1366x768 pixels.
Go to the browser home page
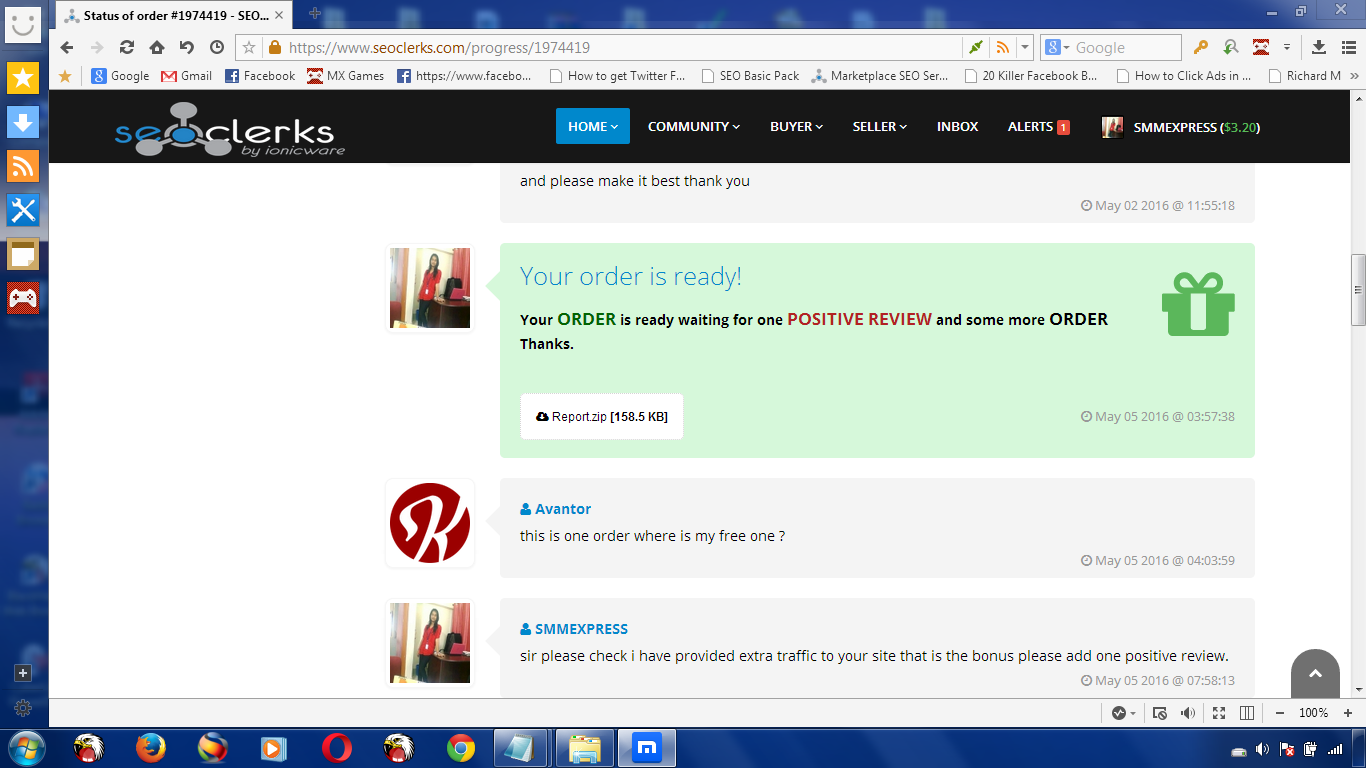point(157,47)
